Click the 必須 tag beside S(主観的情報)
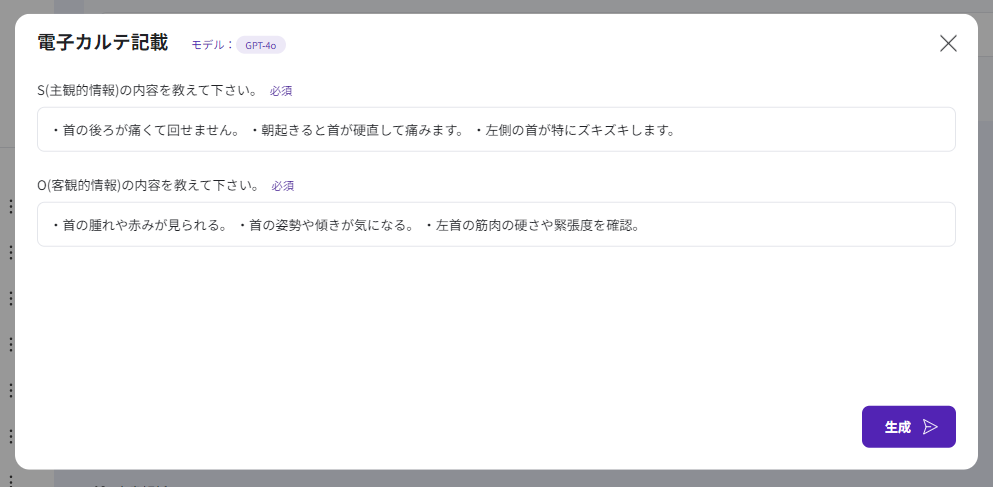Viewport: 993px width, 487px height. (281, 91)
